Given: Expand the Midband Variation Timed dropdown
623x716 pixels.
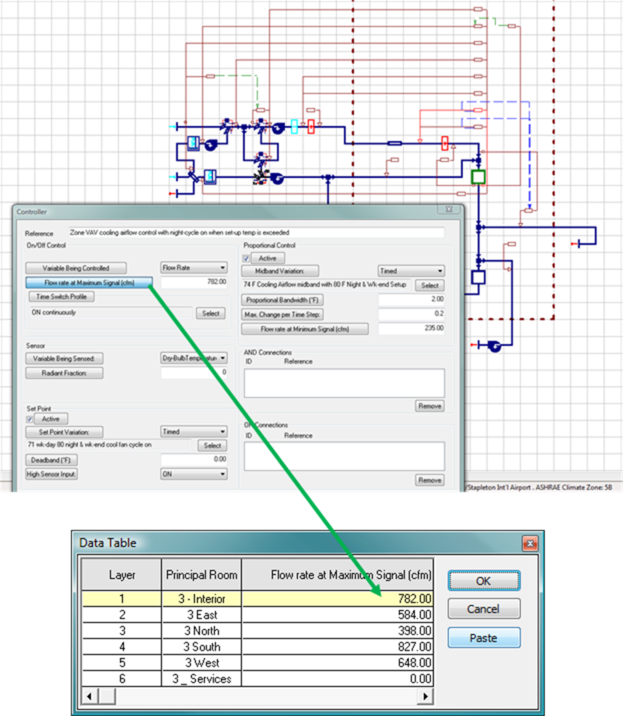Looking at the screenshot, I should point(410,270).
